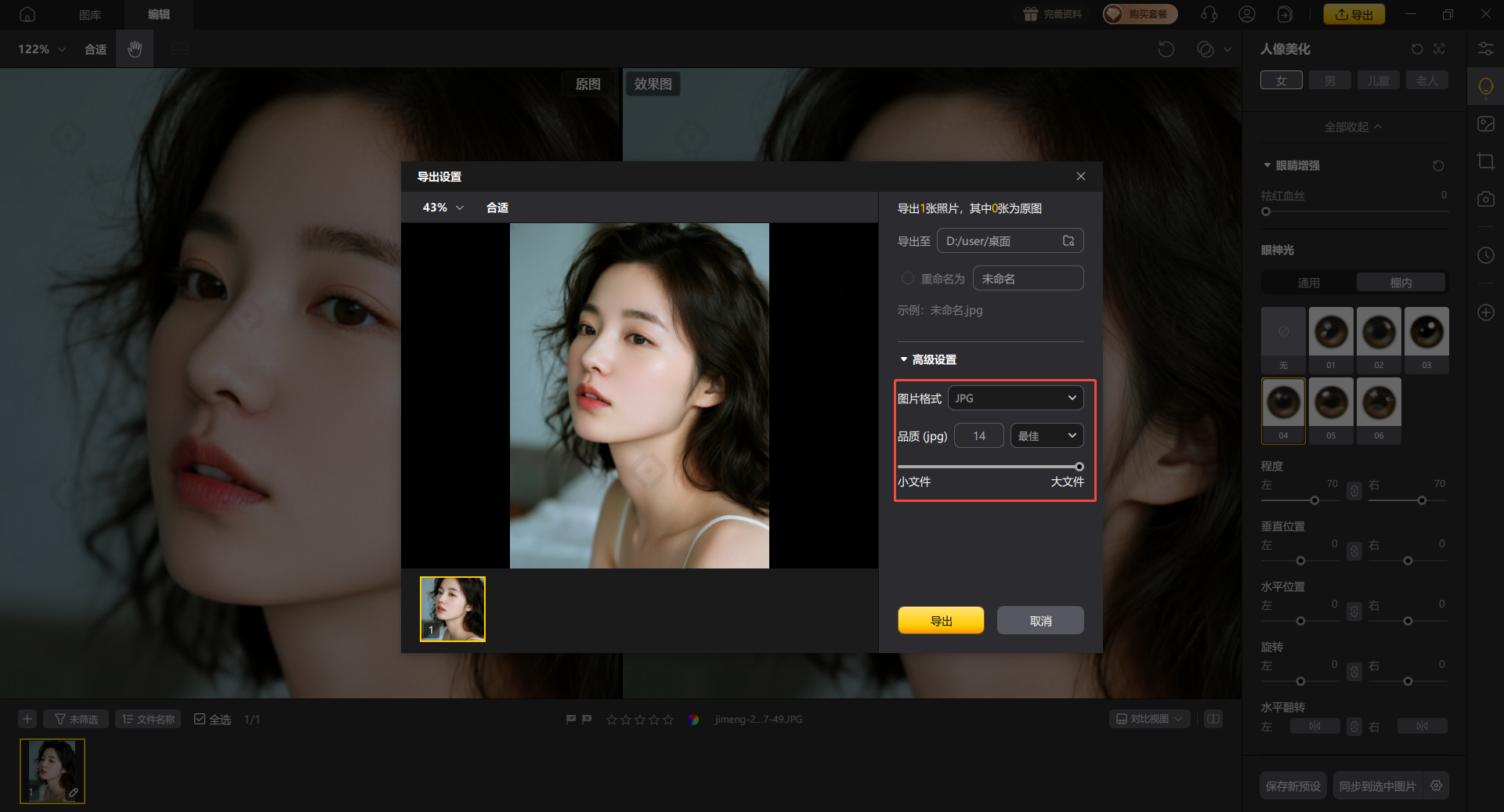Open the user account profile icon
Screen dimensions: 1504x812
click(x=1247, y=14)
